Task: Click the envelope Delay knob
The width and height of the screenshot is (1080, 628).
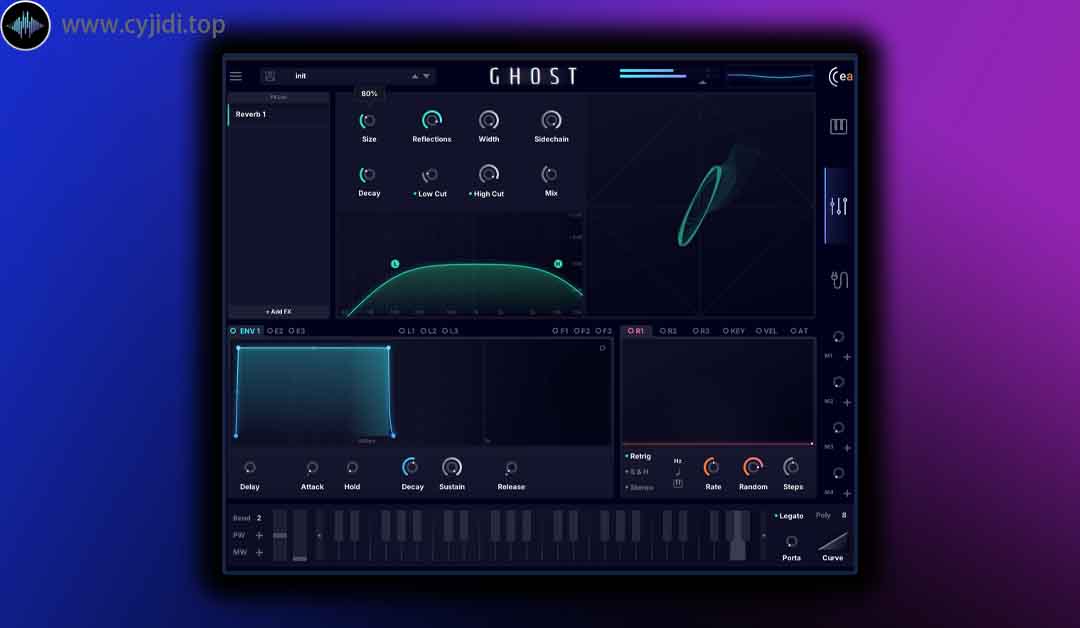Action: 249,468
